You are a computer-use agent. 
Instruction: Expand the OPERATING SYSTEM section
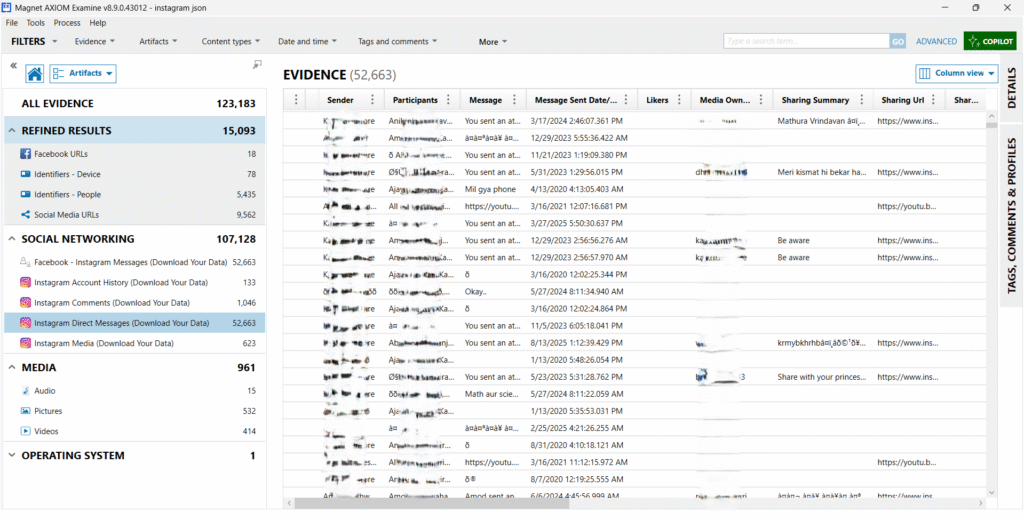coord(12,456)
